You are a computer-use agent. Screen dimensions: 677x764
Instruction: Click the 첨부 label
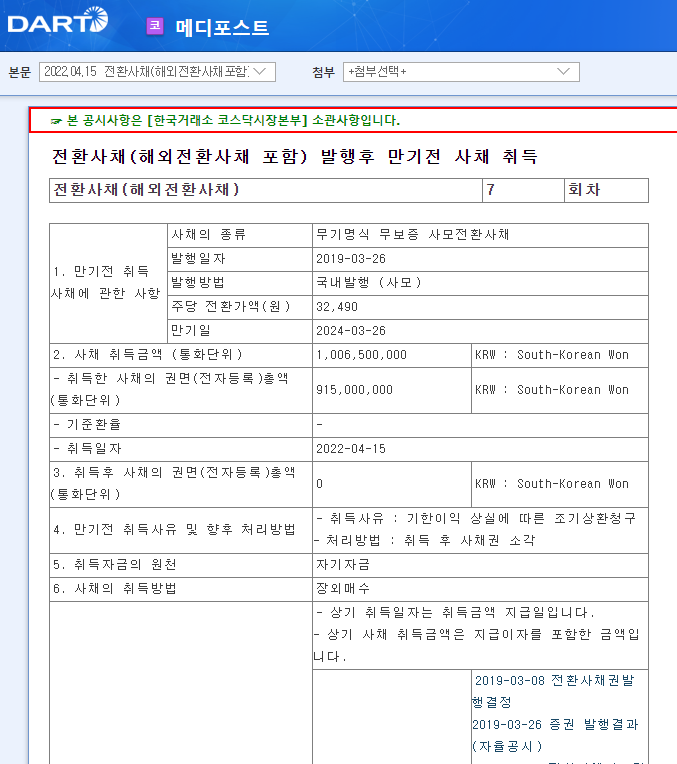pos(324,73)
